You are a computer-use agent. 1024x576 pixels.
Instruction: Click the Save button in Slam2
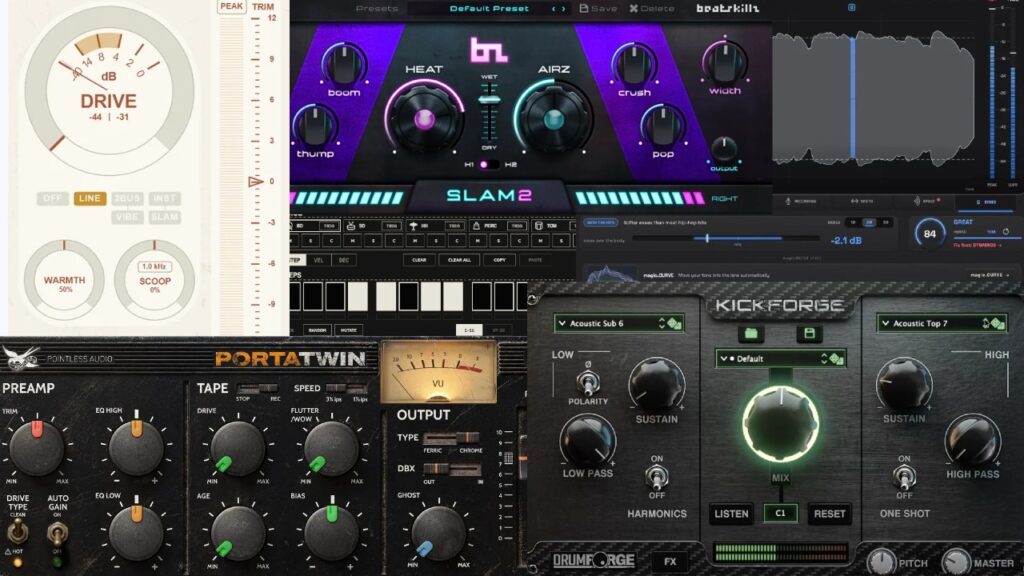click(598, 8)
